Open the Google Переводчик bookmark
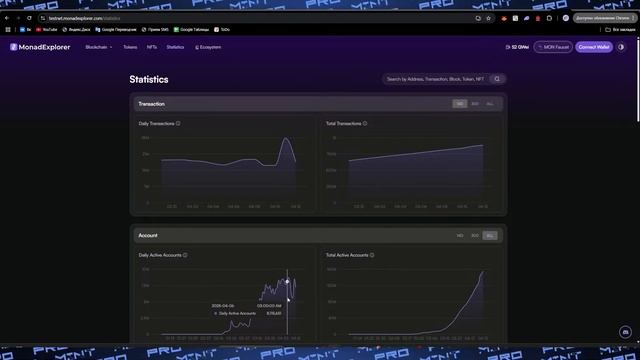This screenshot has width=640, height=360. 116,29
